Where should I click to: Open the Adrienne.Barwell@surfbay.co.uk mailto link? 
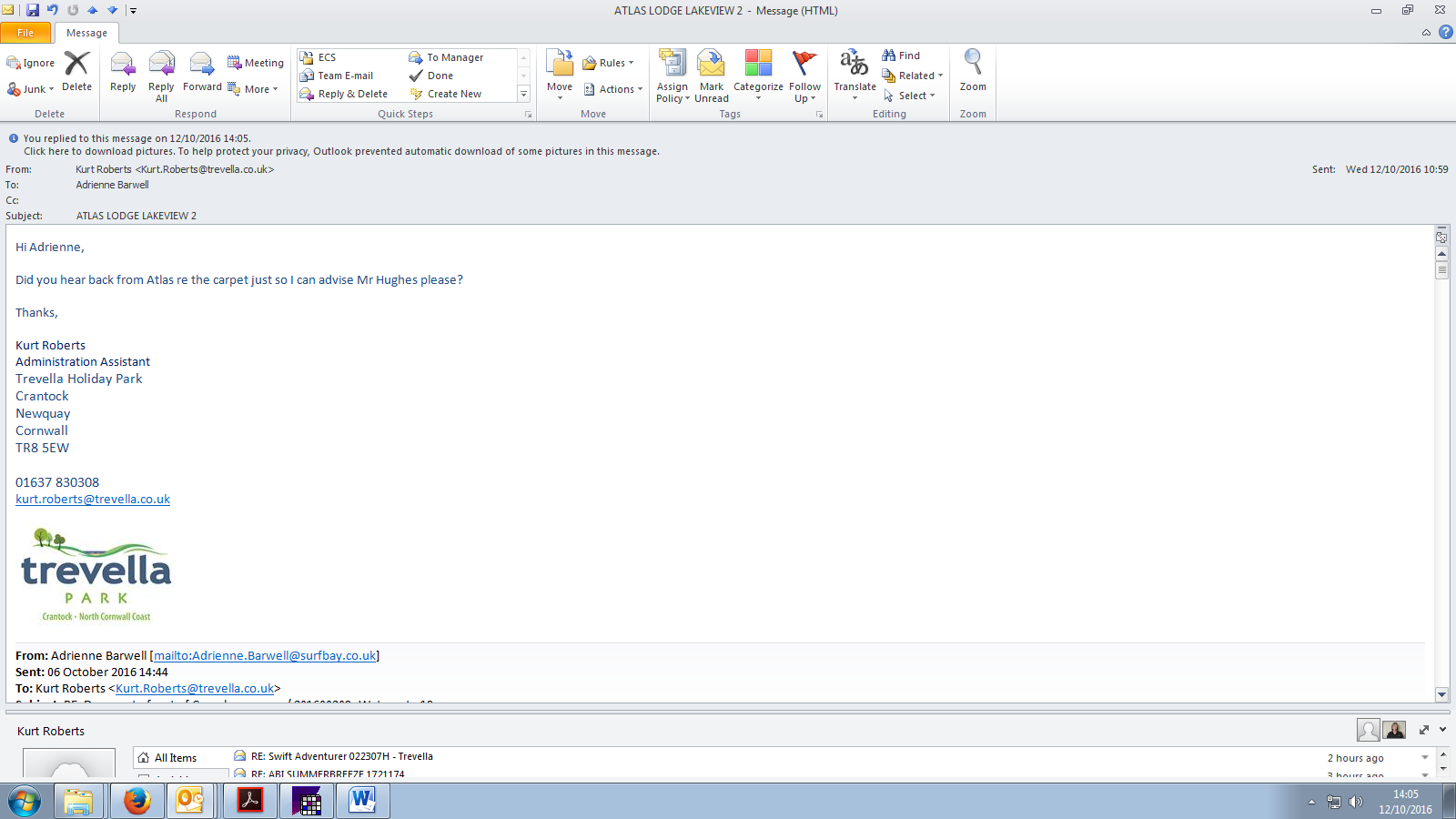pos(265,655)
